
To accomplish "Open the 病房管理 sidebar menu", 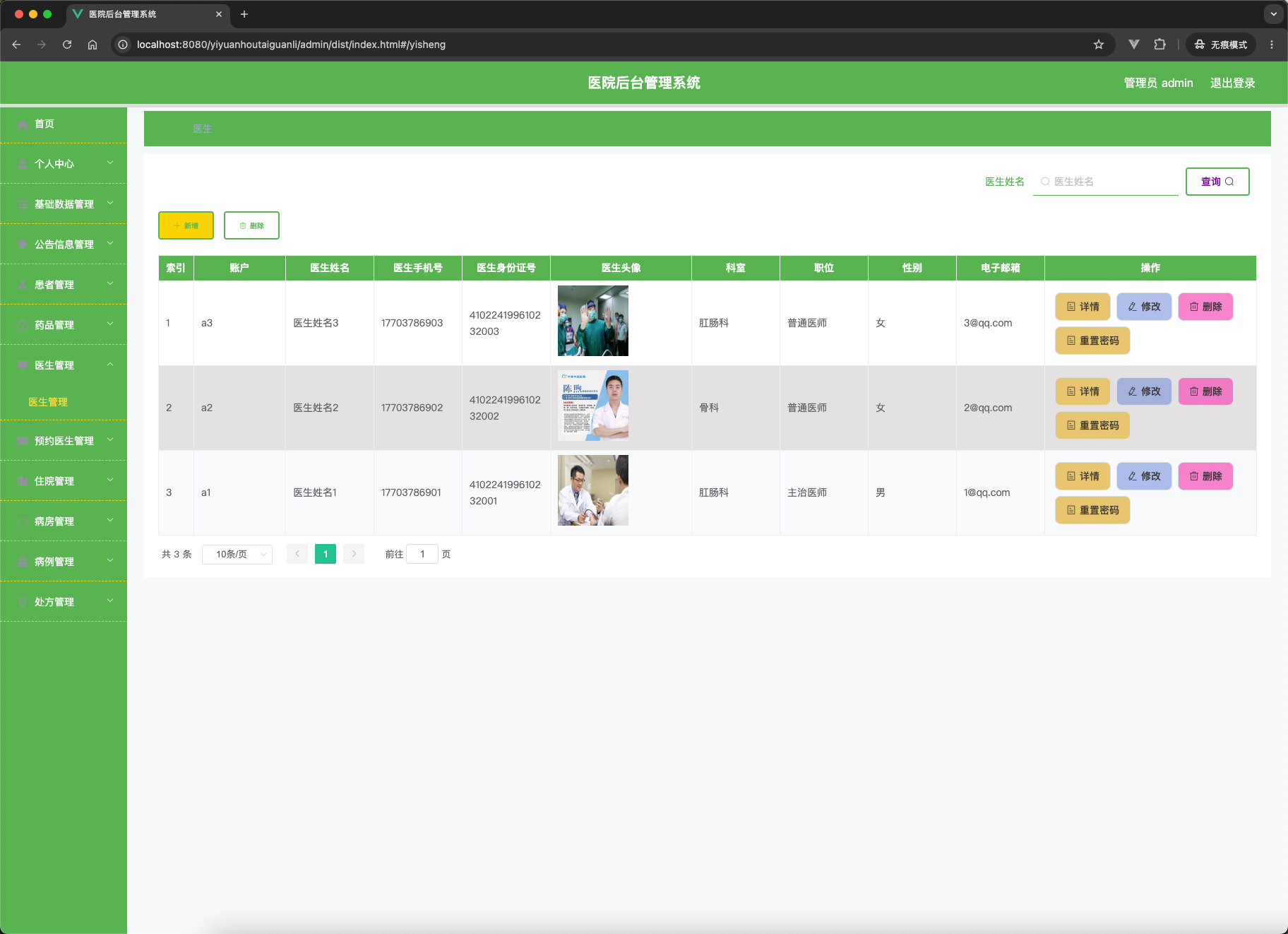I will click(64, 521).
